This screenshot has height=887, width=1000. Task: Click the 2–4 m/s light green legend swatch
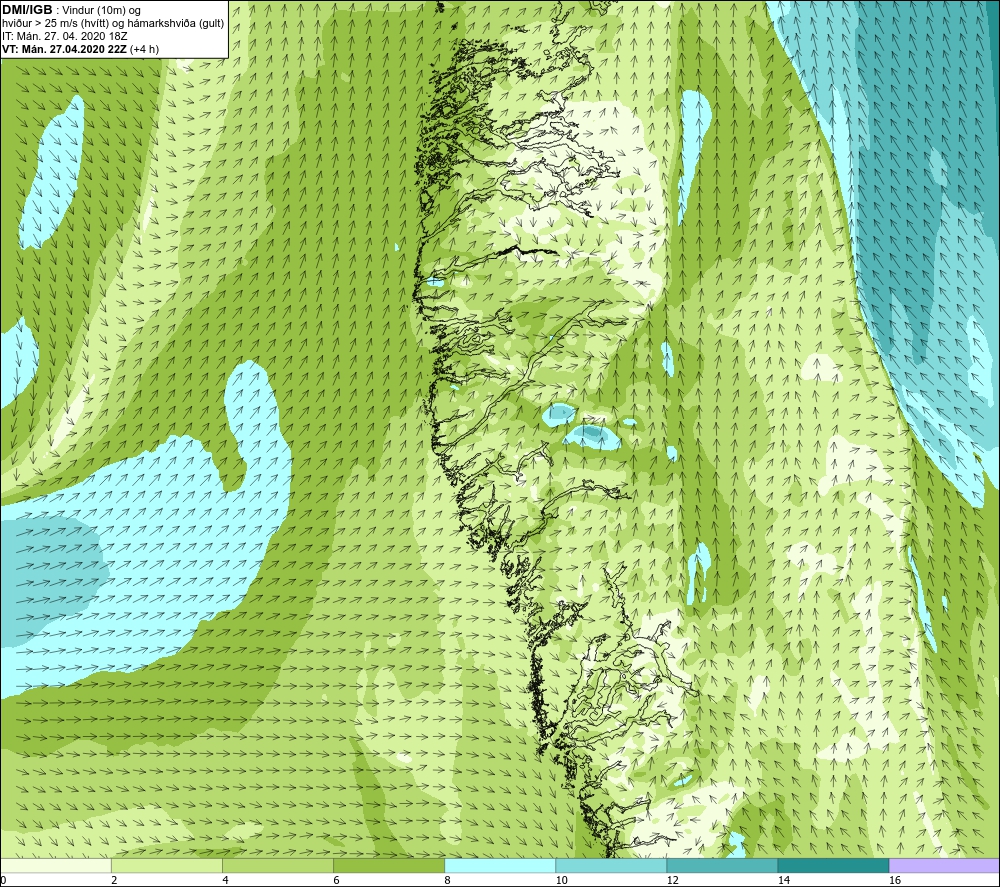167,865
